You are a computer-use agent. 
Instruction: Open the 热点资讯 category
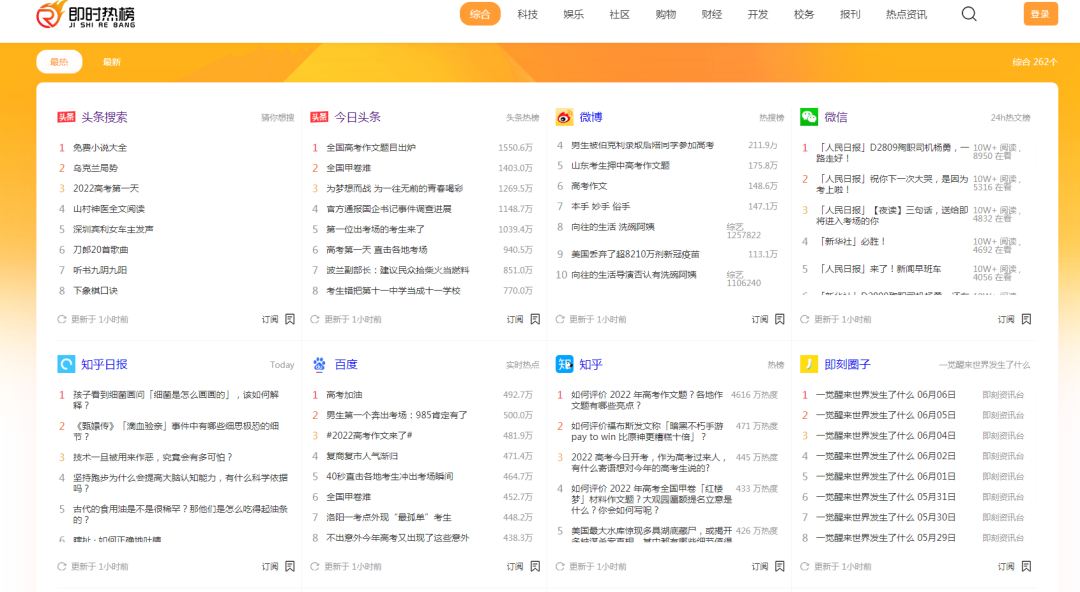(906, 14)
